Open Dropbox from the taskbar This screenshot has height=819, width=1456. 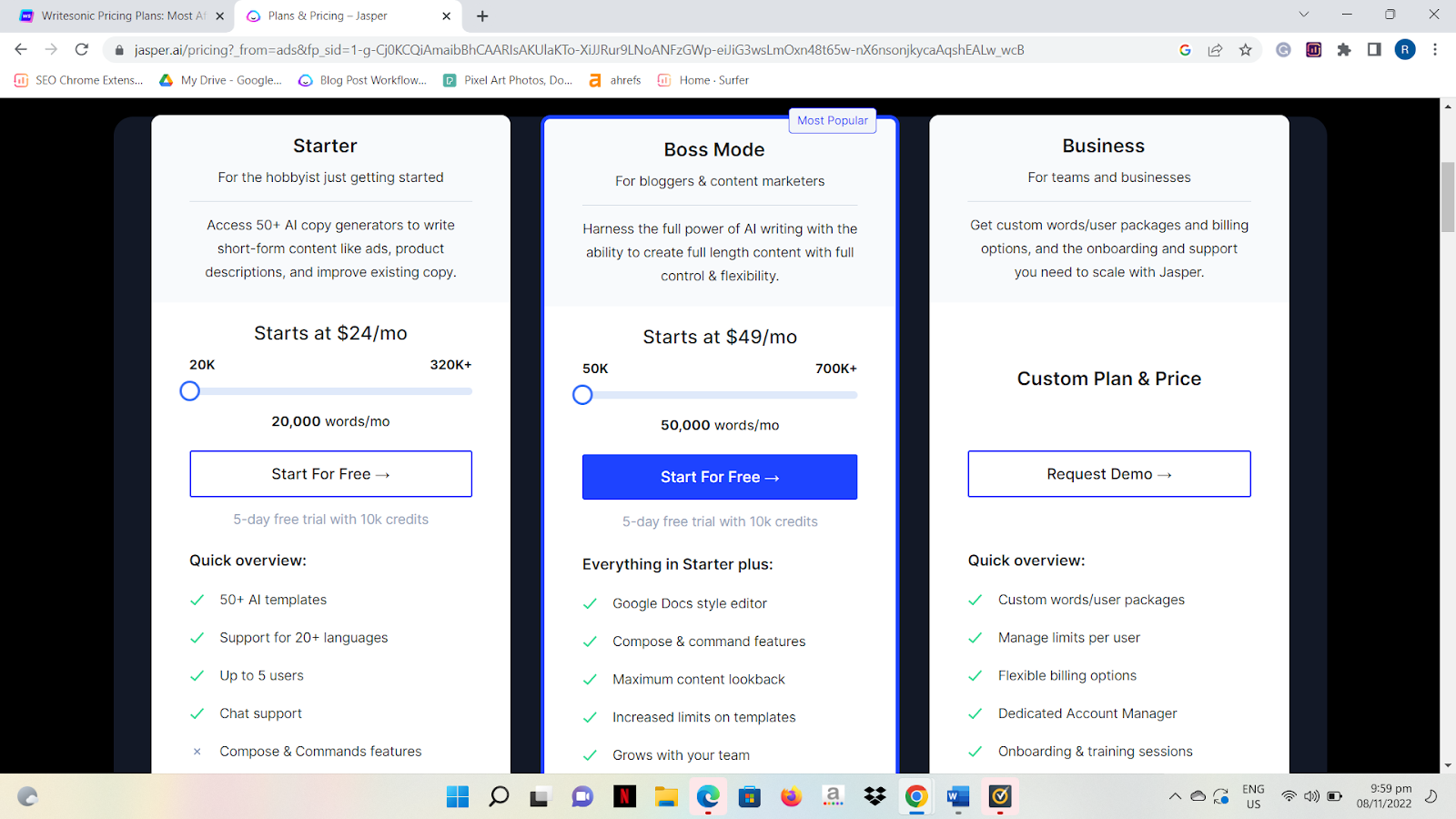875,797
